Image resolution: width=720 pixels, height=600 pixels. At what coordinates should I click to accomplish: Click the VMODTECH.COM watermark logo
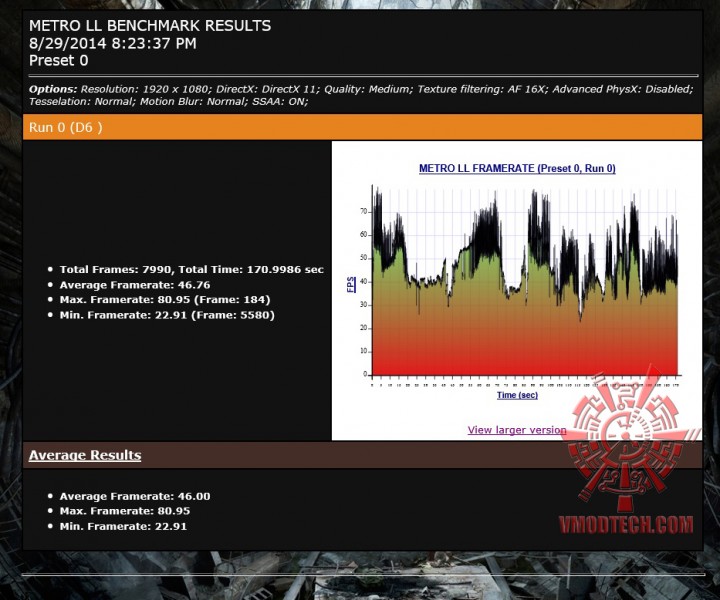coord(626,525)
